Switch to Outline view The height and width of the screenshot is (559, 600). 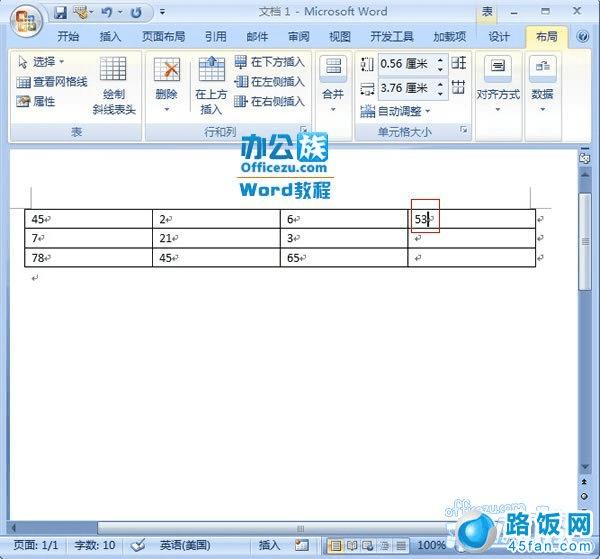coord(385,546)
